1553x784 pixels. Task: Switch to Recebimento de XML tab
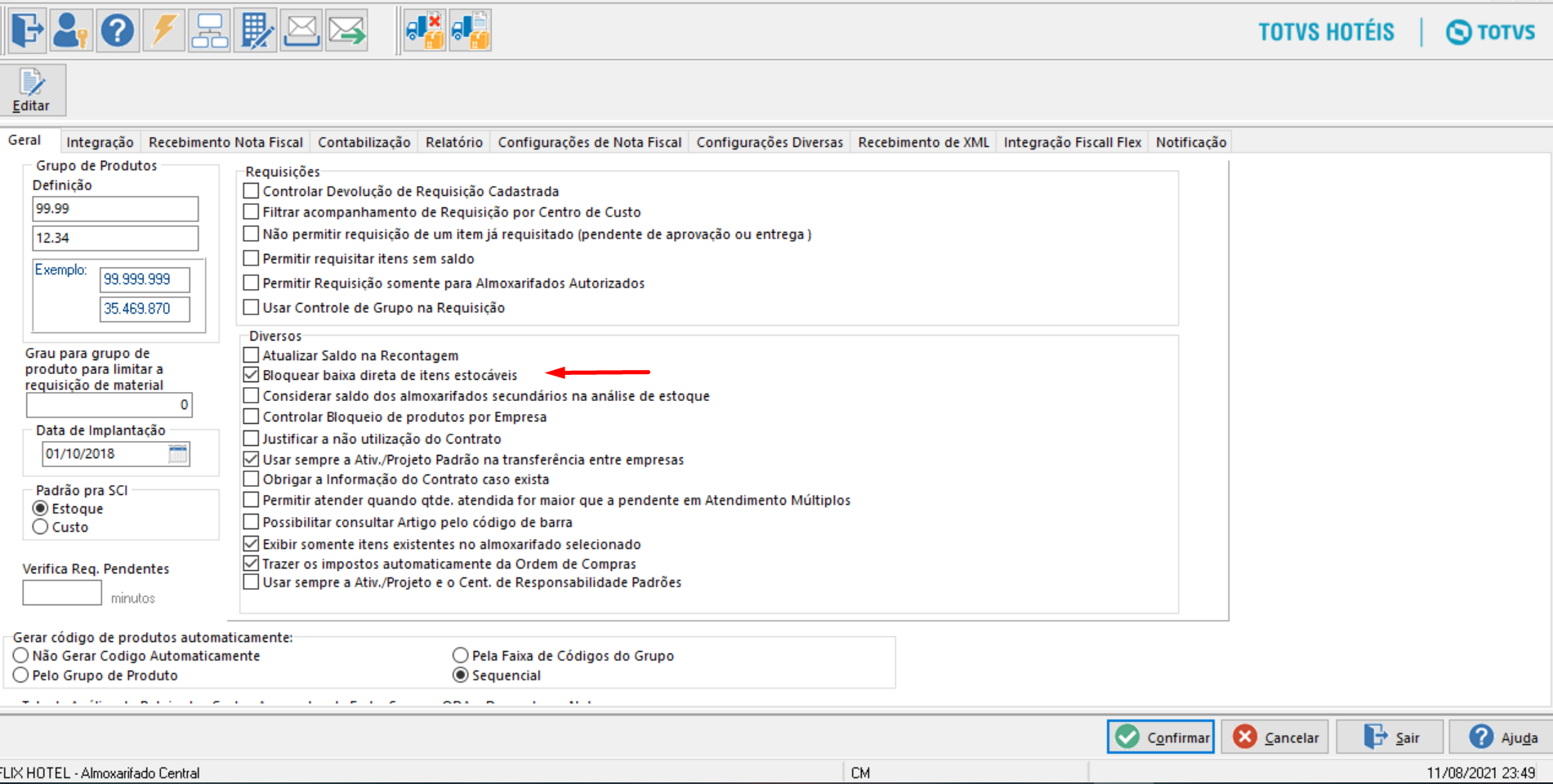(924, 142)
